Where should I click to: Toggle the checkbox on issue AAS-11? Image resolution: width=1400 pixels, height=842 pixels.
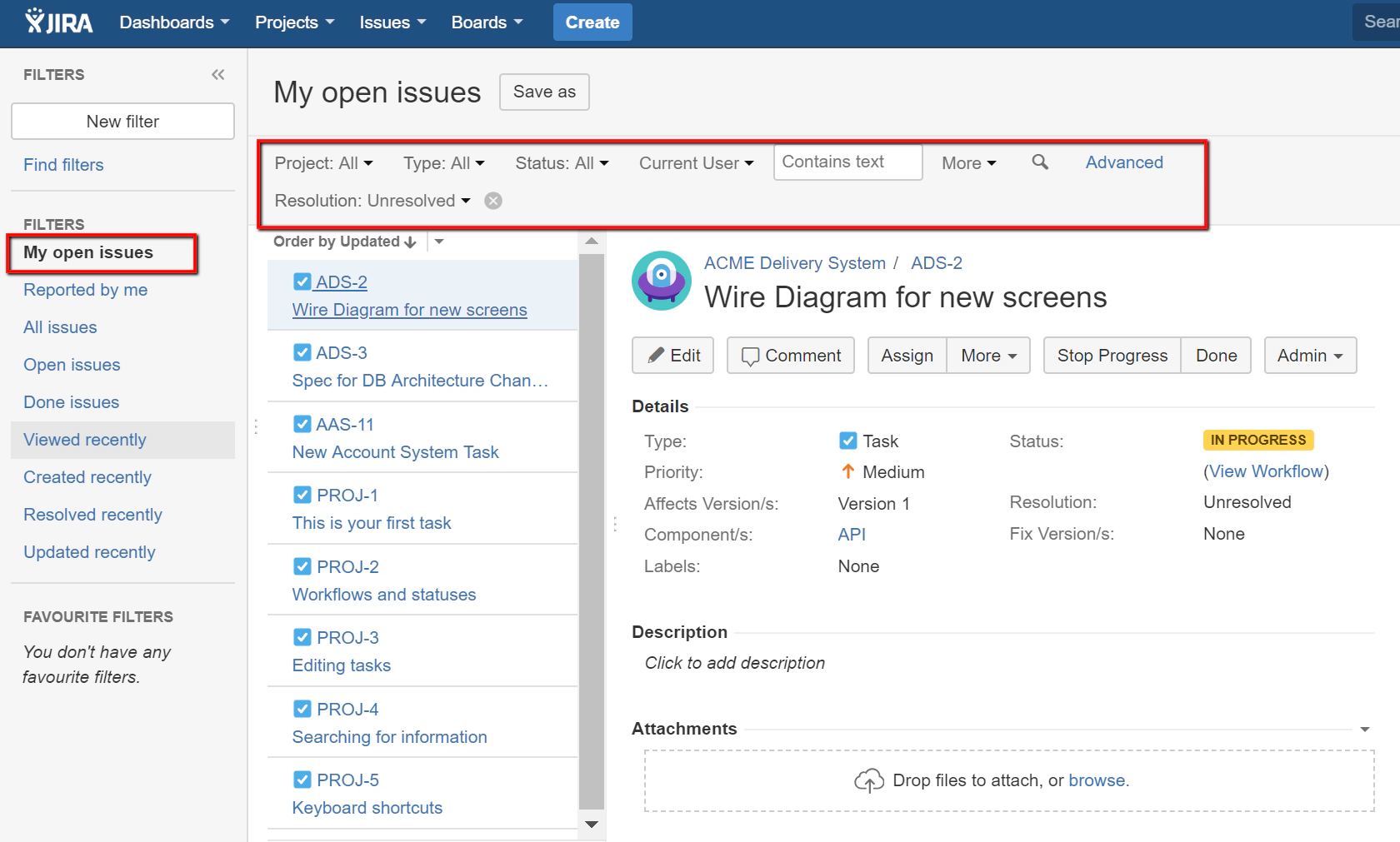tap(302, 423)
